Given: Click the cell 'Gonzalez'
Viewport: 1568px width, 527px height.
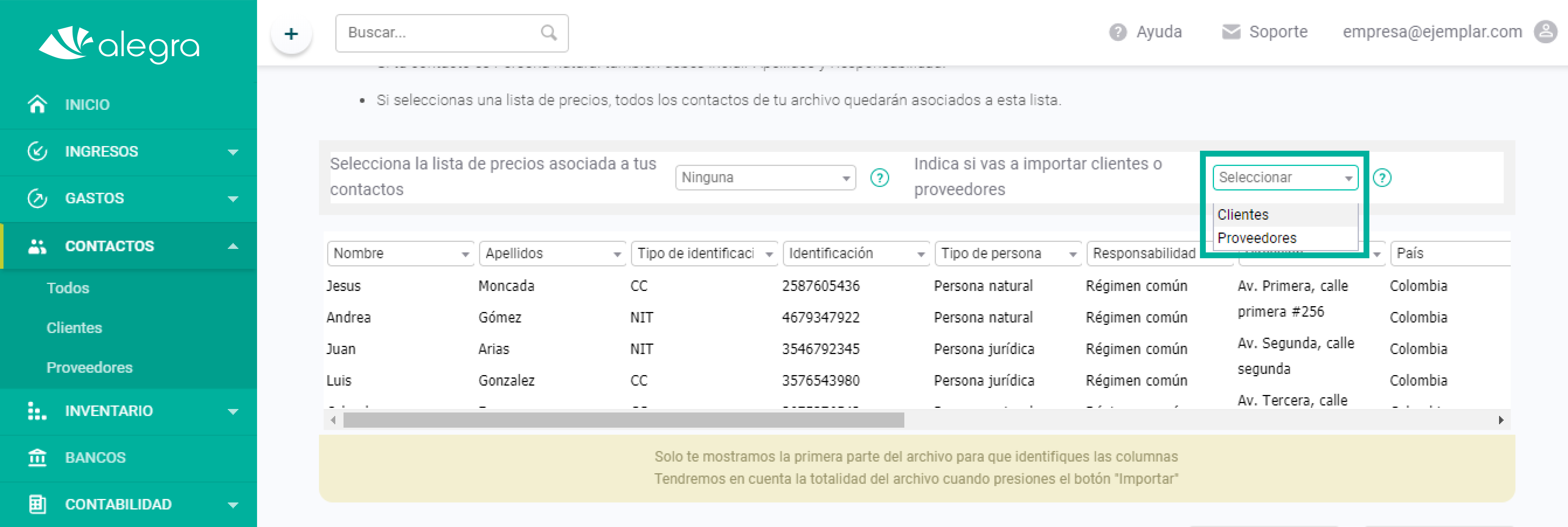Looking at the screenshot, I should point(507,381).
